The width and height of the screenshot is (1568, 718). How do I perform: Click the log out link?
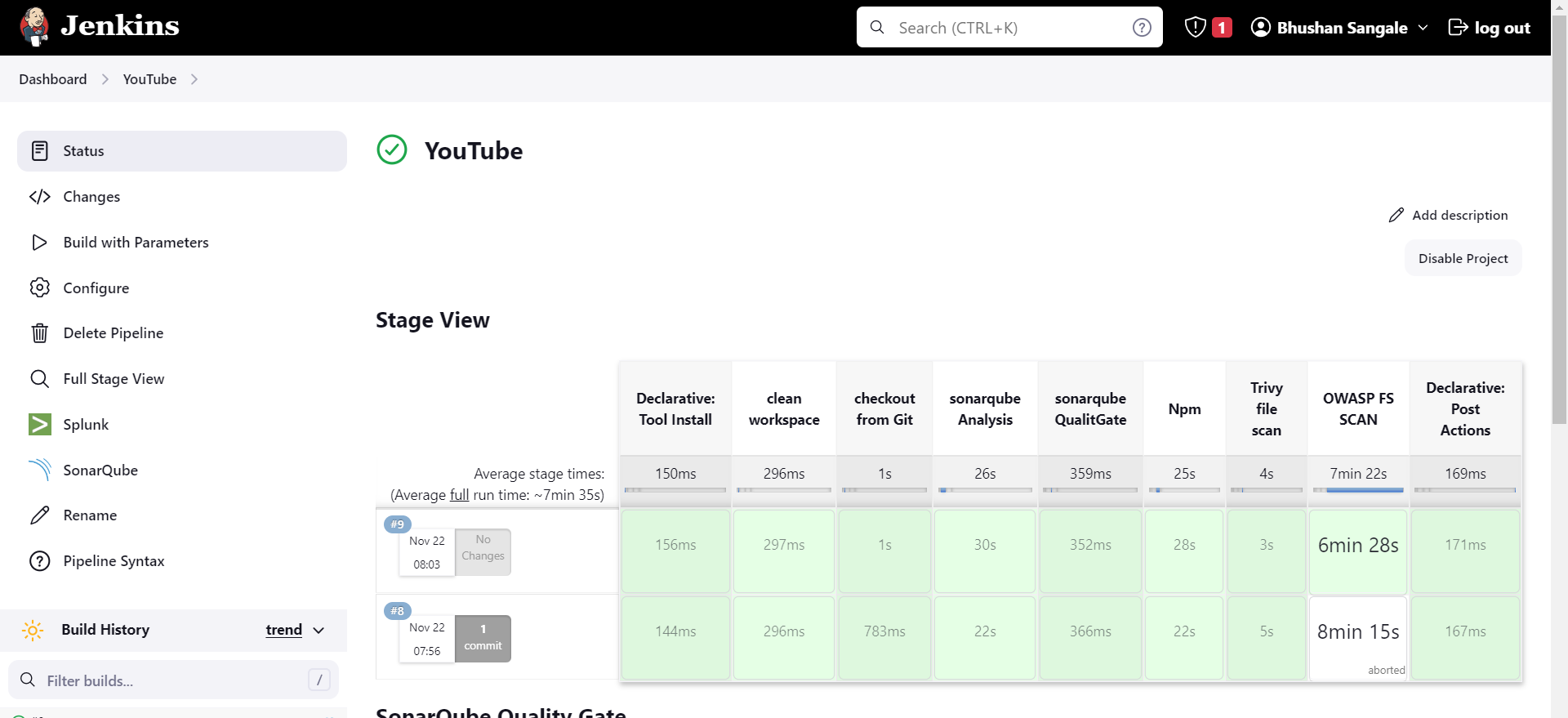click(1489, 28)
